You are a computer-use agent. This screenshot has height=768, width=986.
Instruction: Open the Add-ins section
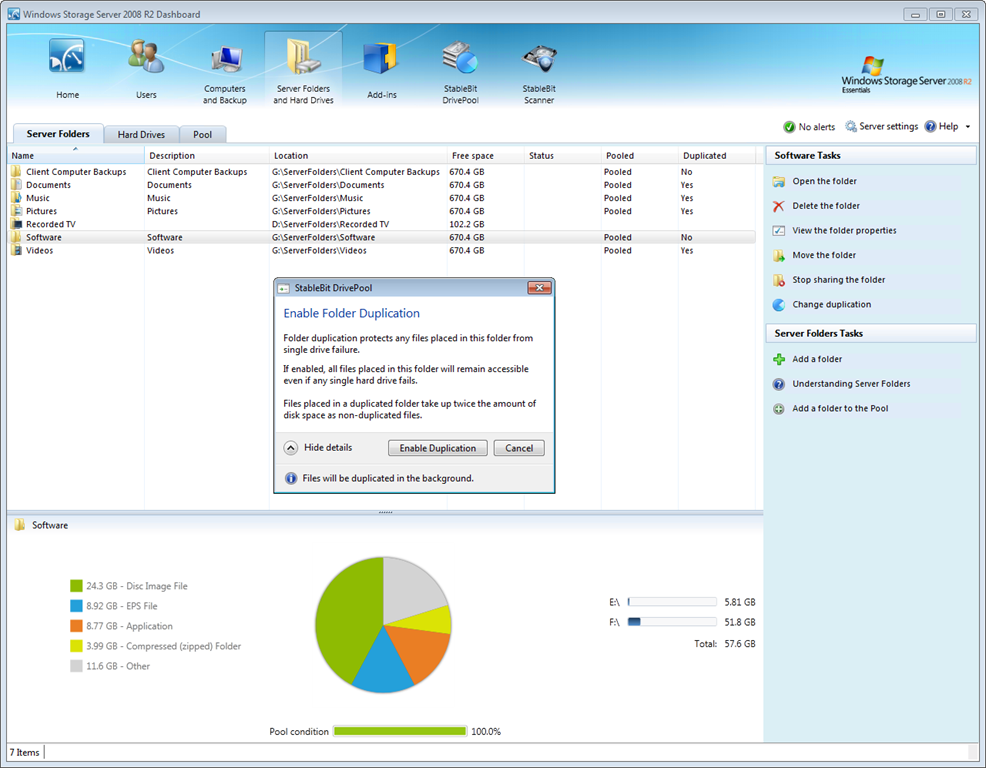coord(382,69)
